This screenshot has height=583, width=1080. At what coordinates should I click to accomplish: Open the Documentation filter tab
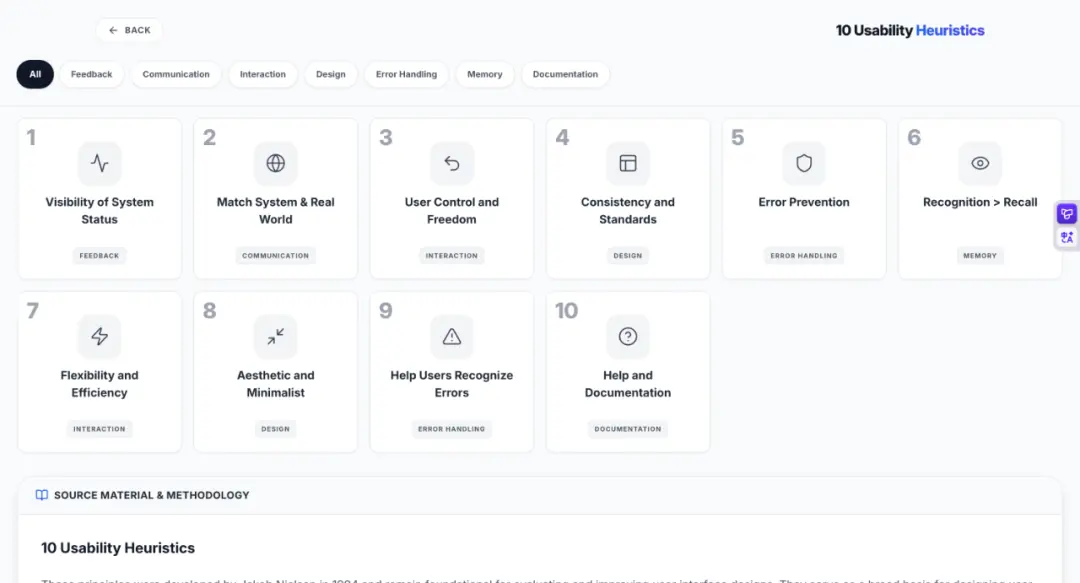[x=565, y=74]
